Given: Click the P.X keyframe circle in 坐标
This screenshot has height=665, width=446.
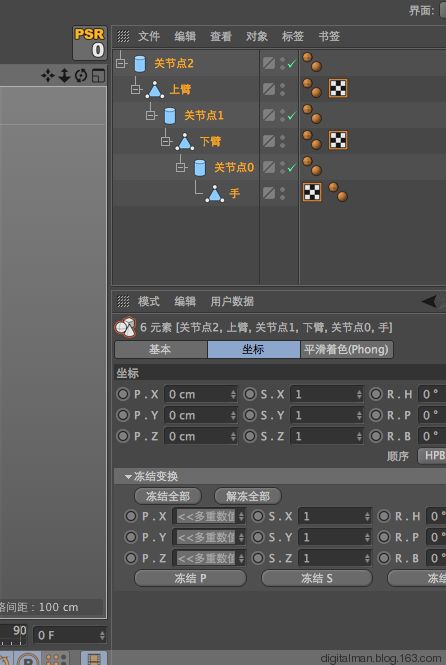Looking at the screenshot, I should coord(123,394).
